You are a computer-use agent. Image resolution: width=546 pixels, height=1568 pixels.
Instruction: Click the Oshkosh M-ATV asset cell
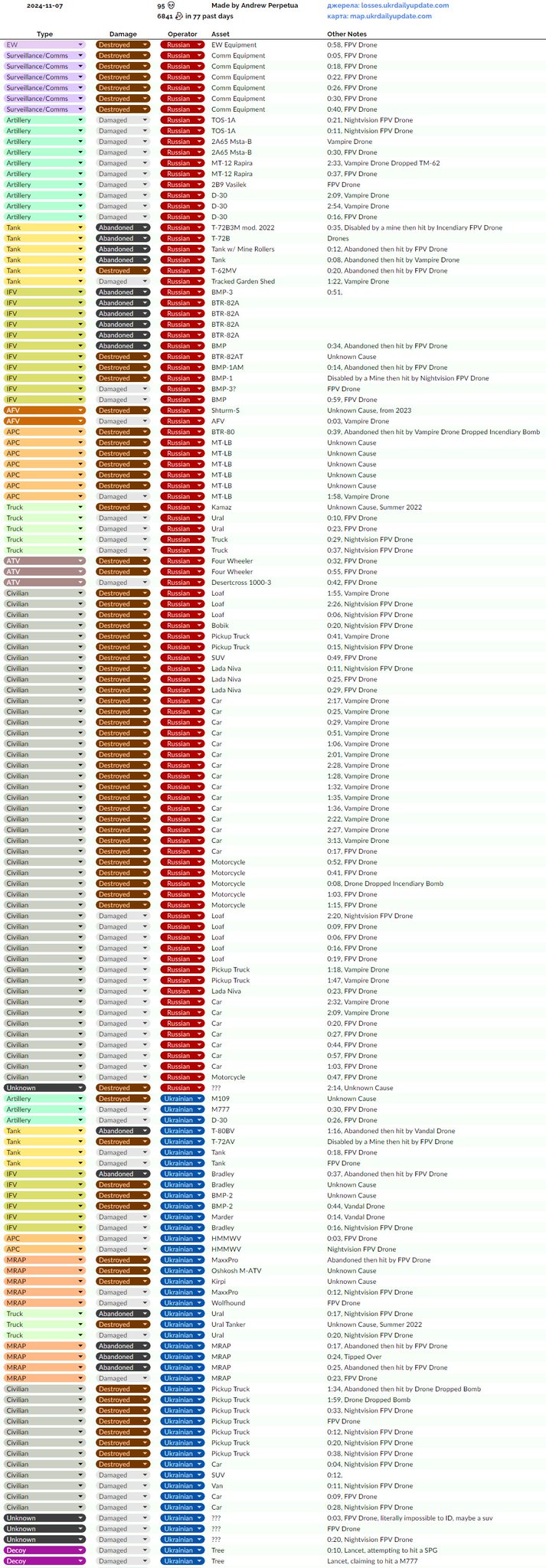pos(237,1271)
